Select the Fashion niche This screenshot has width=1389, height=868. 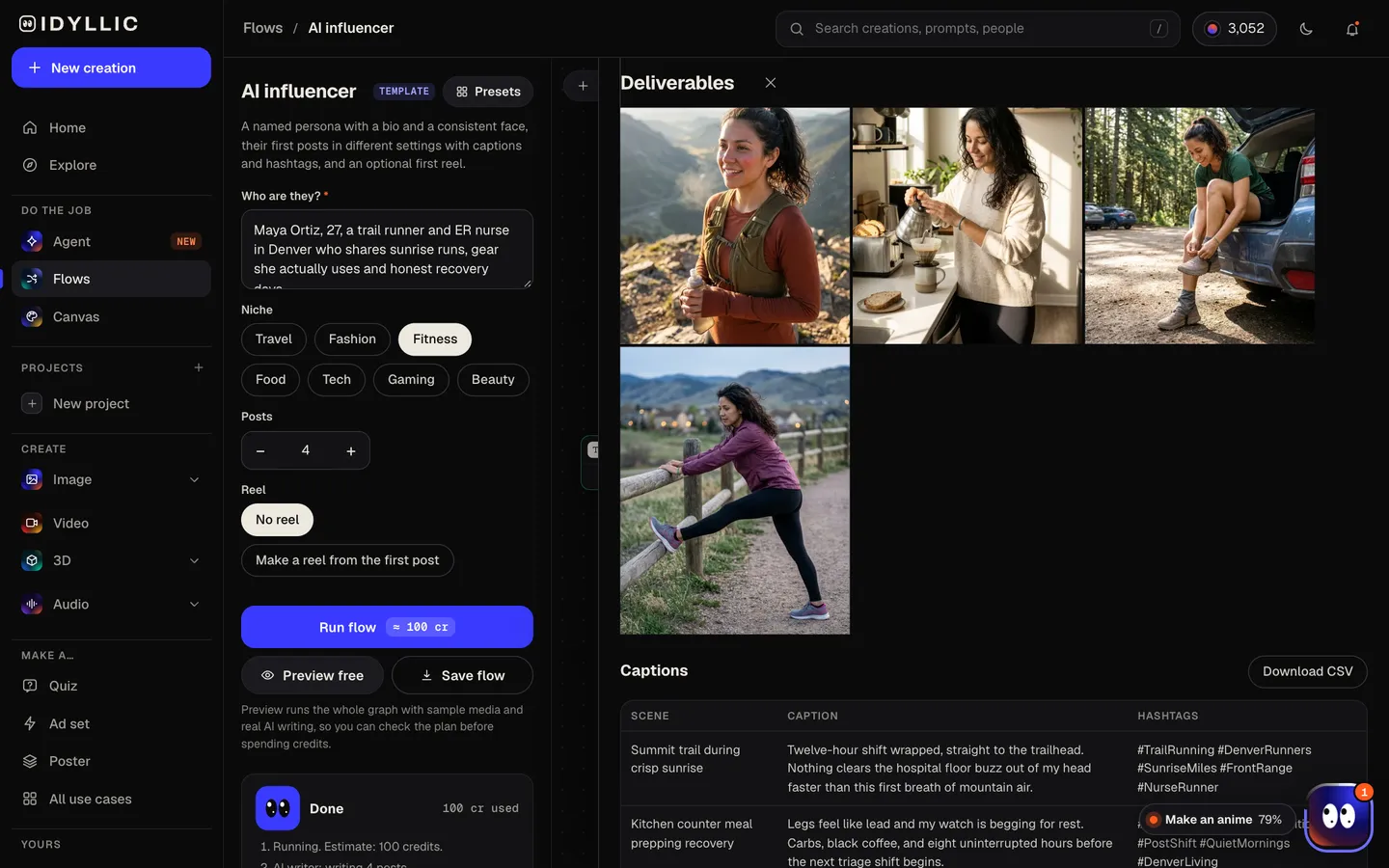pyautogui.click(x=352, y=339)
